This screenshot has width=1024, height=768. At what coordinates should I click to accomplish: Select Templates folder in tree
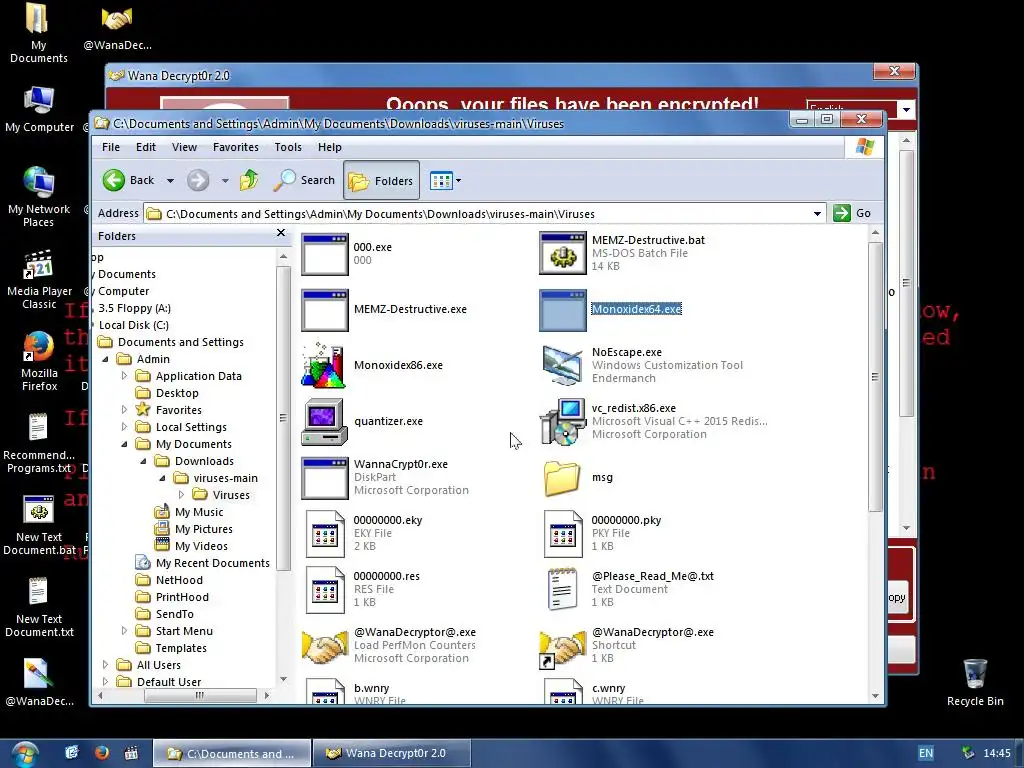click(181, 648)
